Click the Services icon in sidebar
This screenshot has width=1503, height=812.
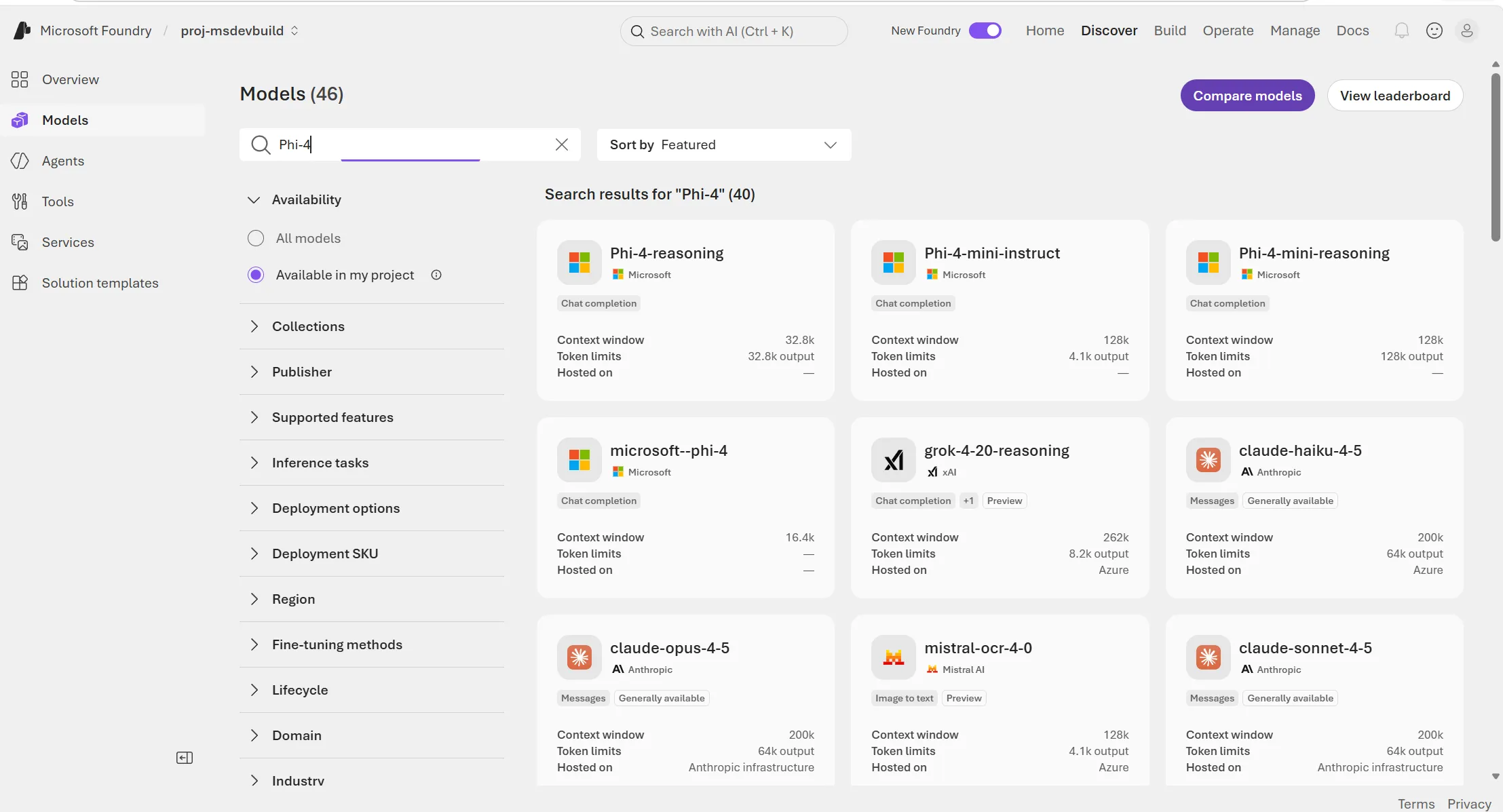pyautogui.click(x=20, y=242)
